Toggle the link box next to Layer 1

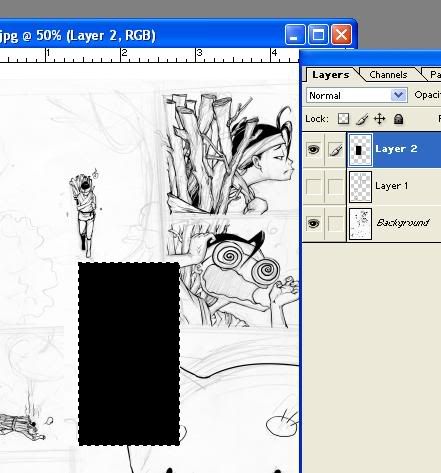click(335, 186)
